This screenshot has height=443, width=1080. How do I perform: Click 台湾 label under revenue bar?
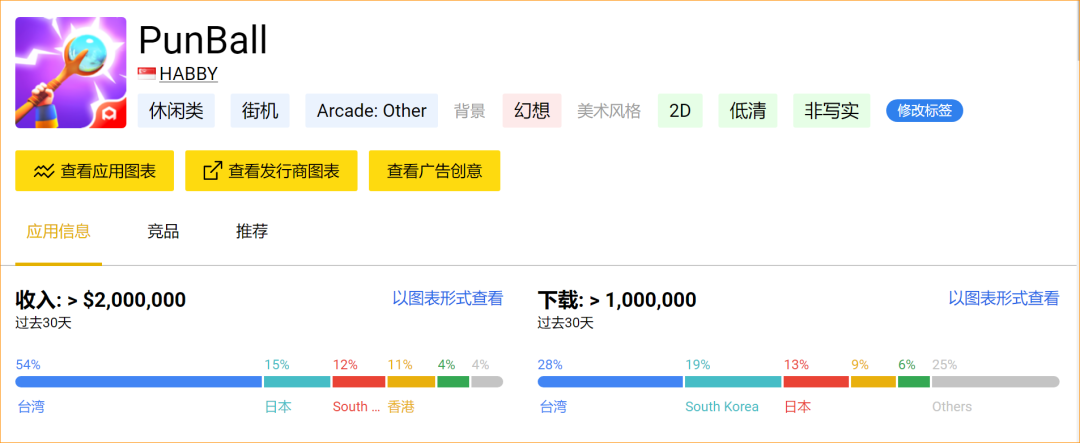31,407
